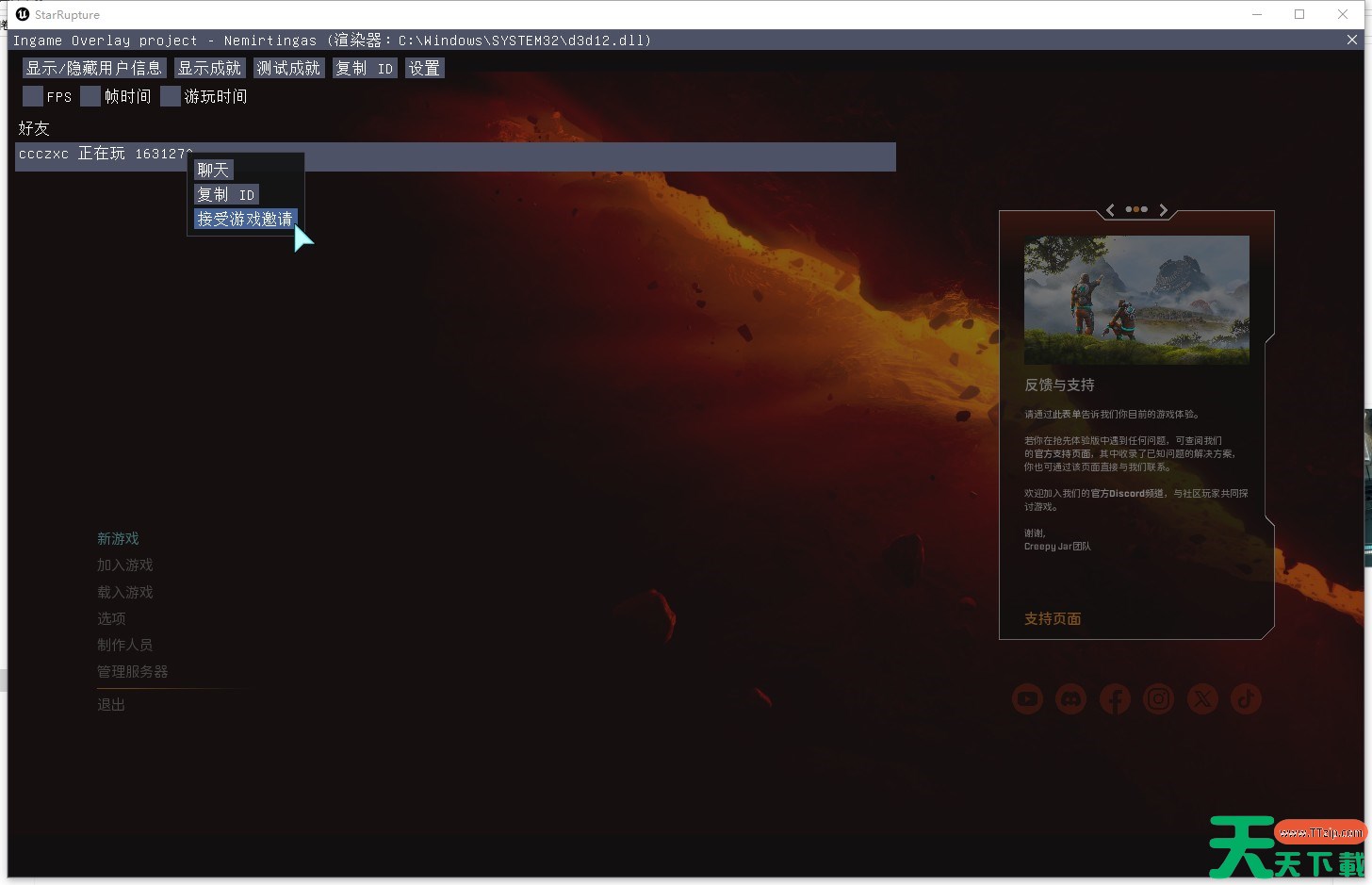Start 新游戏 from main menu

(118, 539)
